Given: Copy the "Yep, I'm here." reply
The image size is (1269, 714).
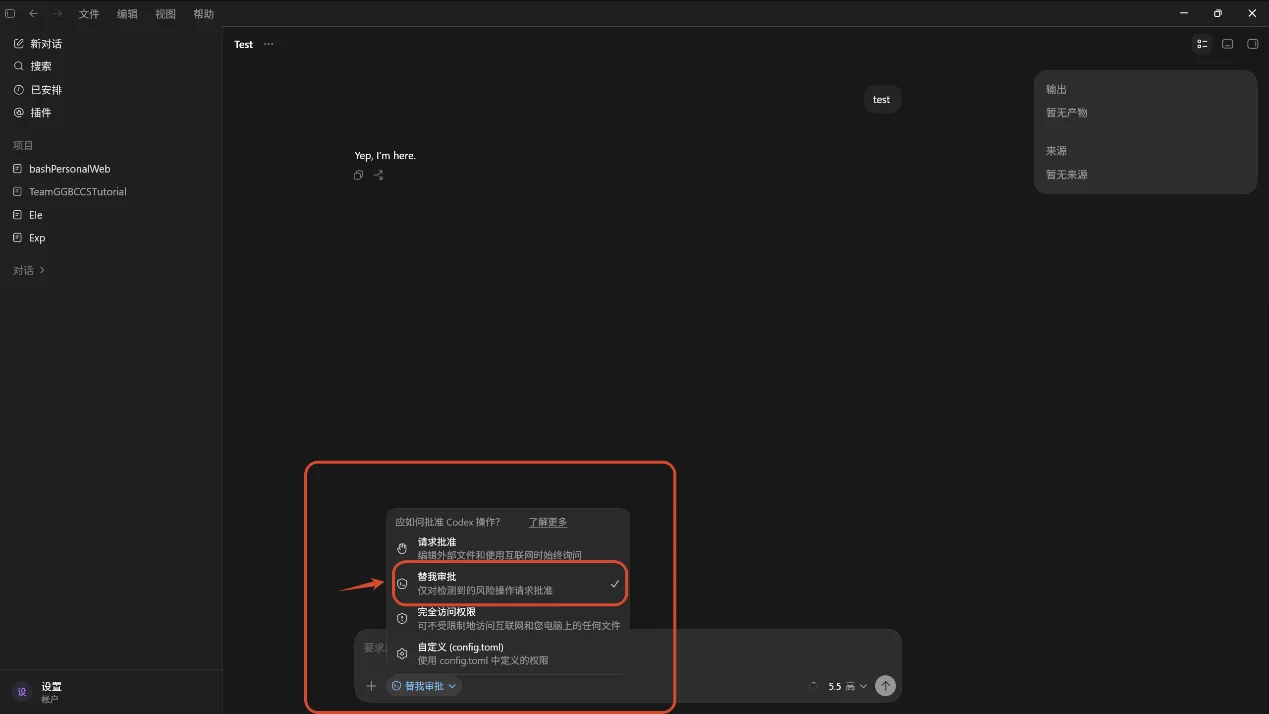Looking at the screenshot, I should coord(358,176).
